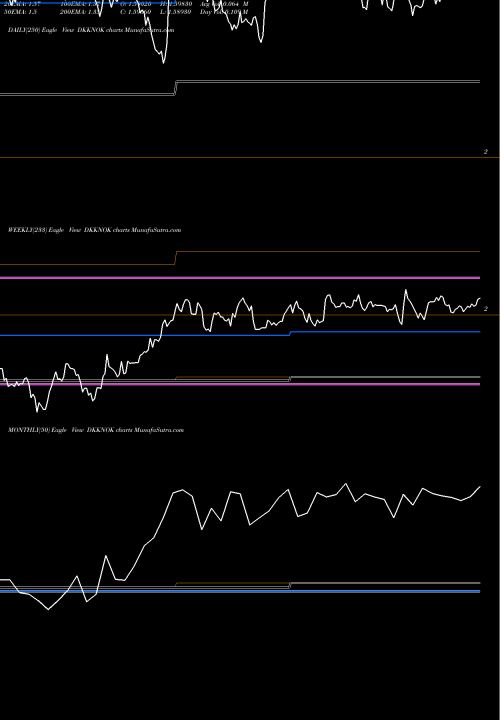Click the axis label 2 on daily chart

pos(486,152)
